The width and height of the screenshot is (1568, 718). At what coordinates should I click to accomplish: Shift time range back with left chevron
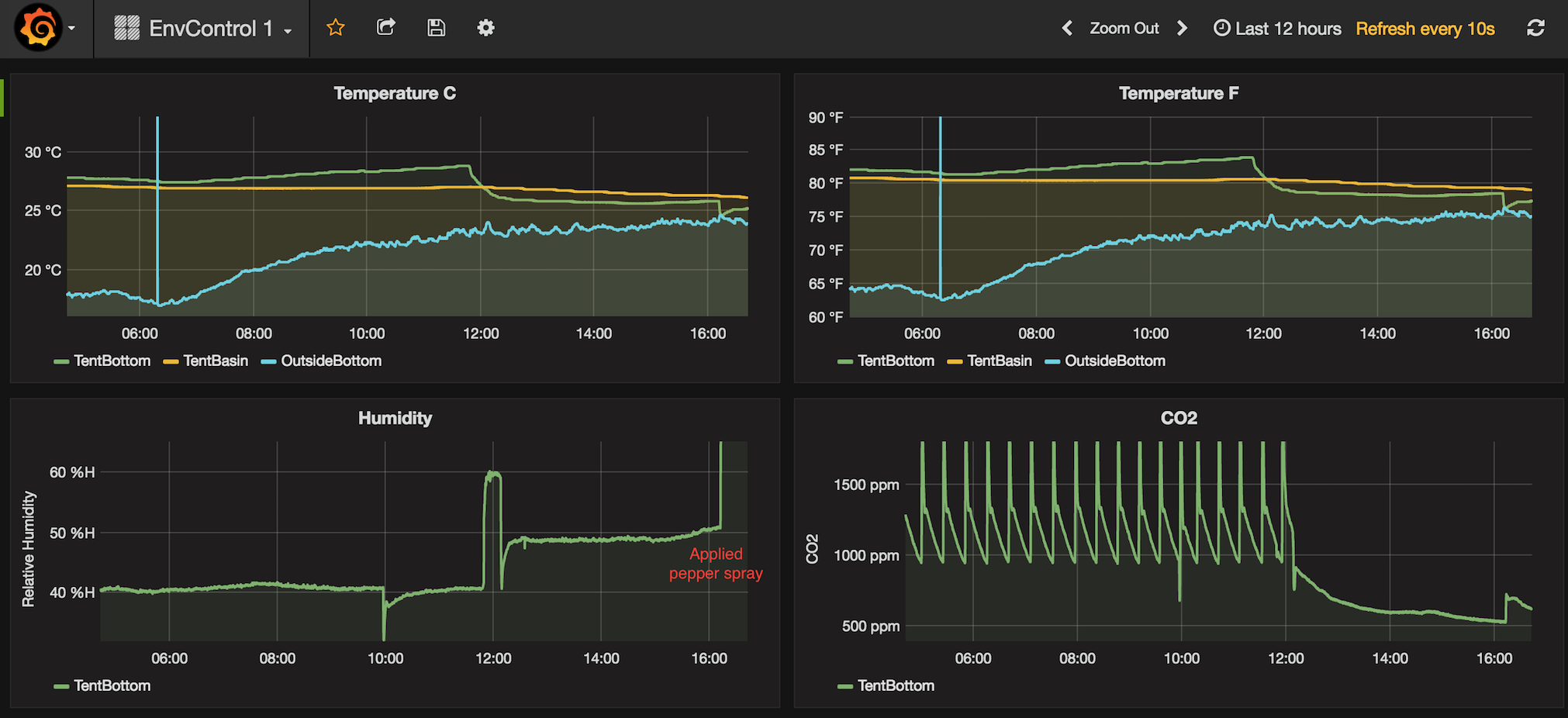[1067, 28]
